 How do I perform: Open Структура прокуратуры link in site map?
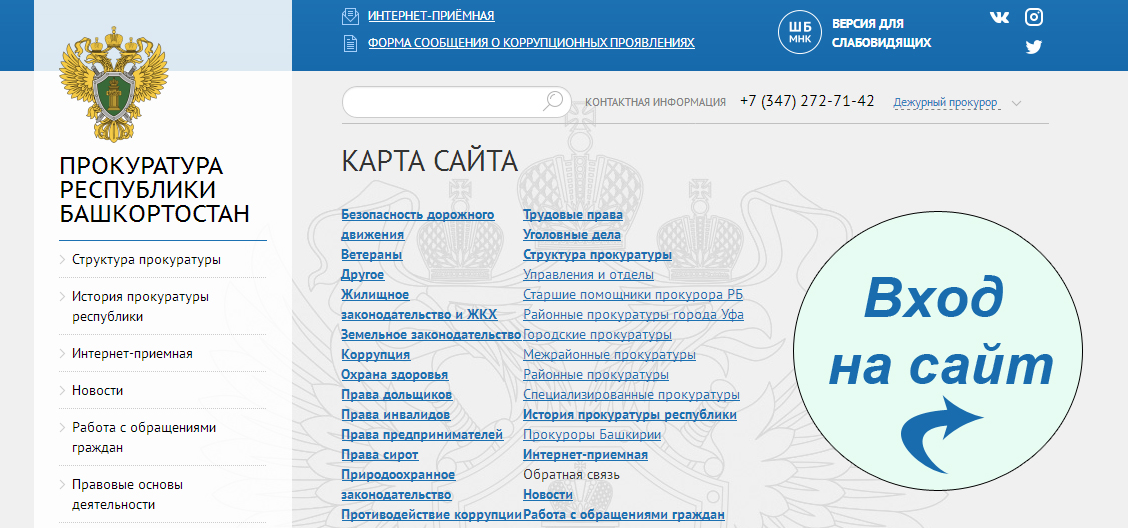click(x=597, y=255)
